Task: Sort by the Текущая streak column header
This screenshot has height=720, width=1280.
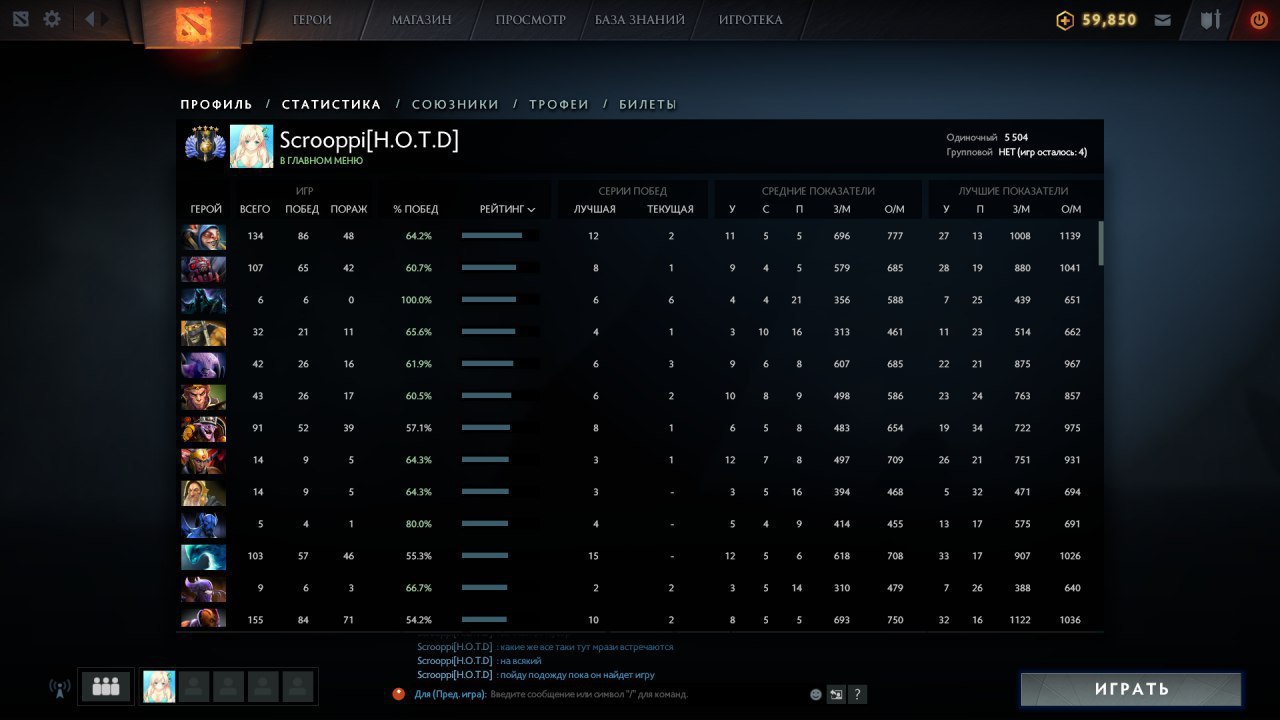Action: coord(670,209)
